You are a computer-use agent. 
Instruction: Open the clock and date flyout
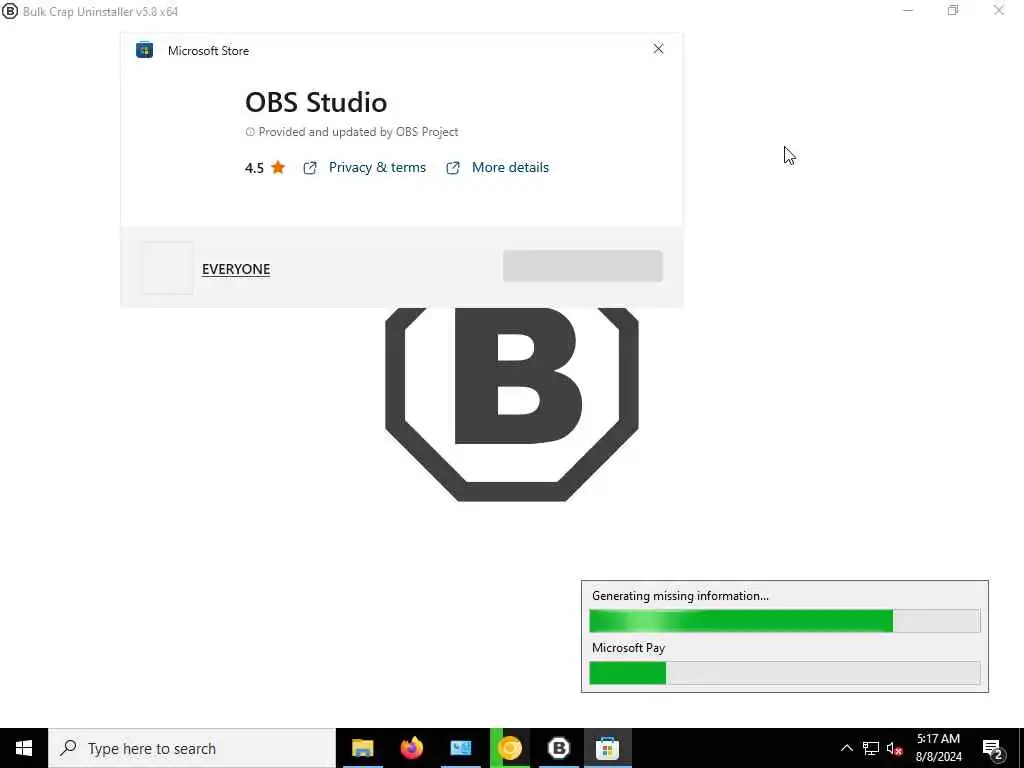pos(938,748)
